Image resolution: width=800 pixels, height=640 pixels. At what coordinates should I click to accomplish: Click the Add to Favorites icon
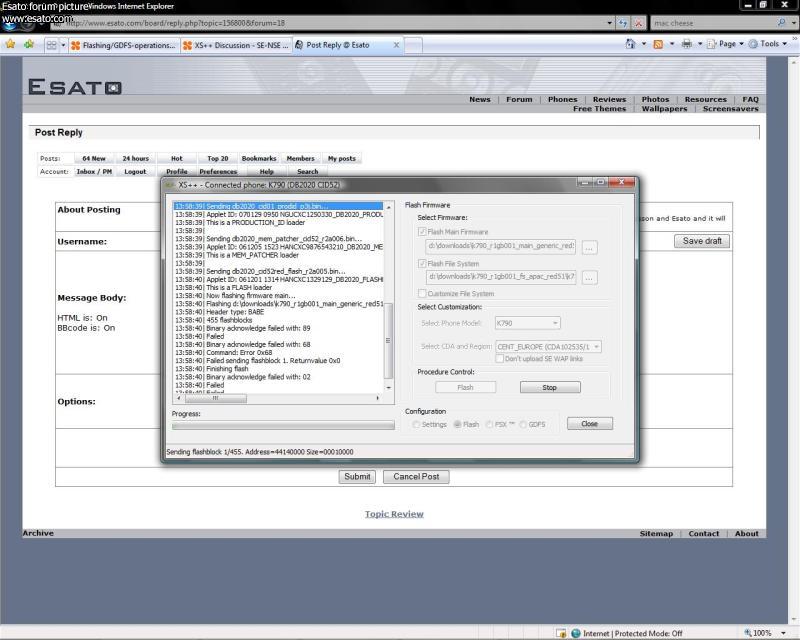pyautogui.click(x=29, y=44)
